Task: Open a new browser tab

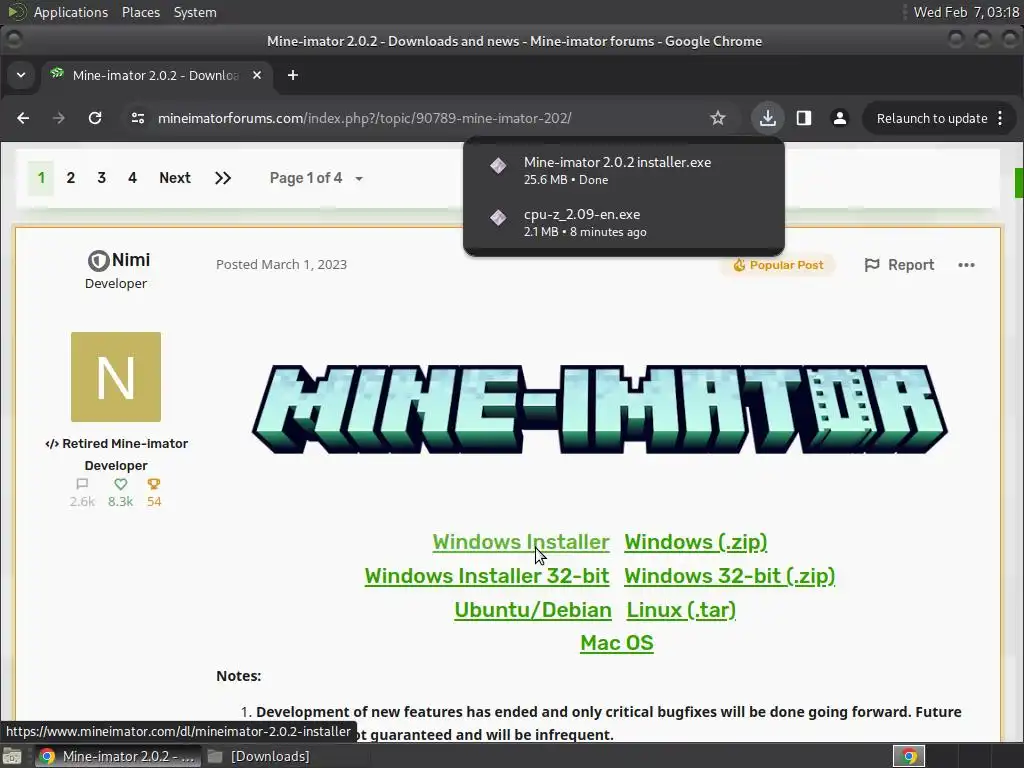Action: [x=293, y=75]
